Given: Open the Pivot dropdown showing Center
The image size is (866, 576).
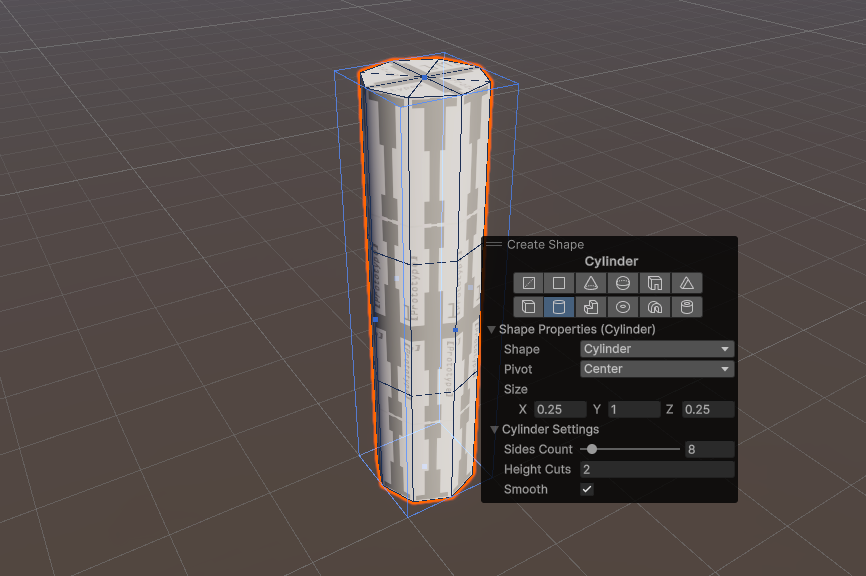Looking at the screenshot, I should coord(657,369).
